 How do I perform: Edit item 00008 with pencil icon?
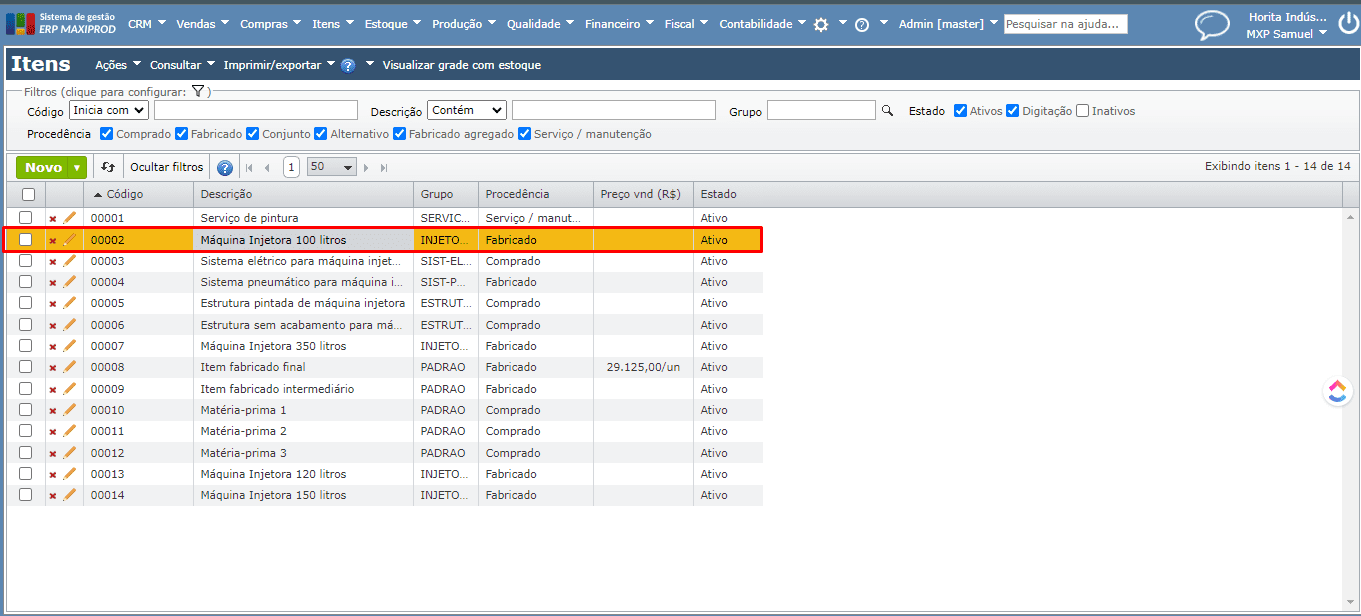[x=70, y=367]
